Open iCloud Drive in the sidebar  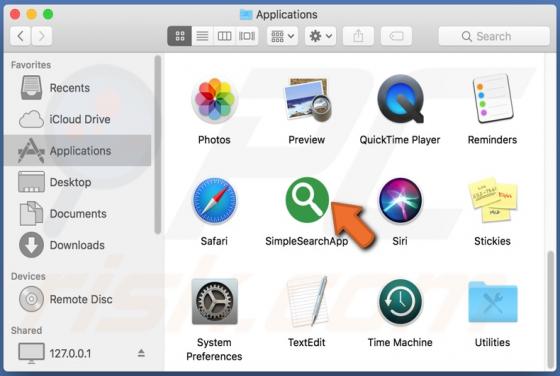point(78,119)
